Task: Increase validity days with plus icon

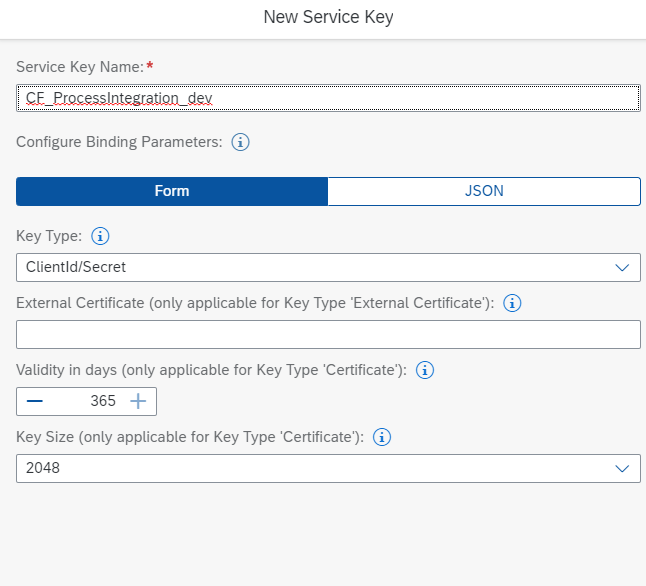Action: pos(138,401)
